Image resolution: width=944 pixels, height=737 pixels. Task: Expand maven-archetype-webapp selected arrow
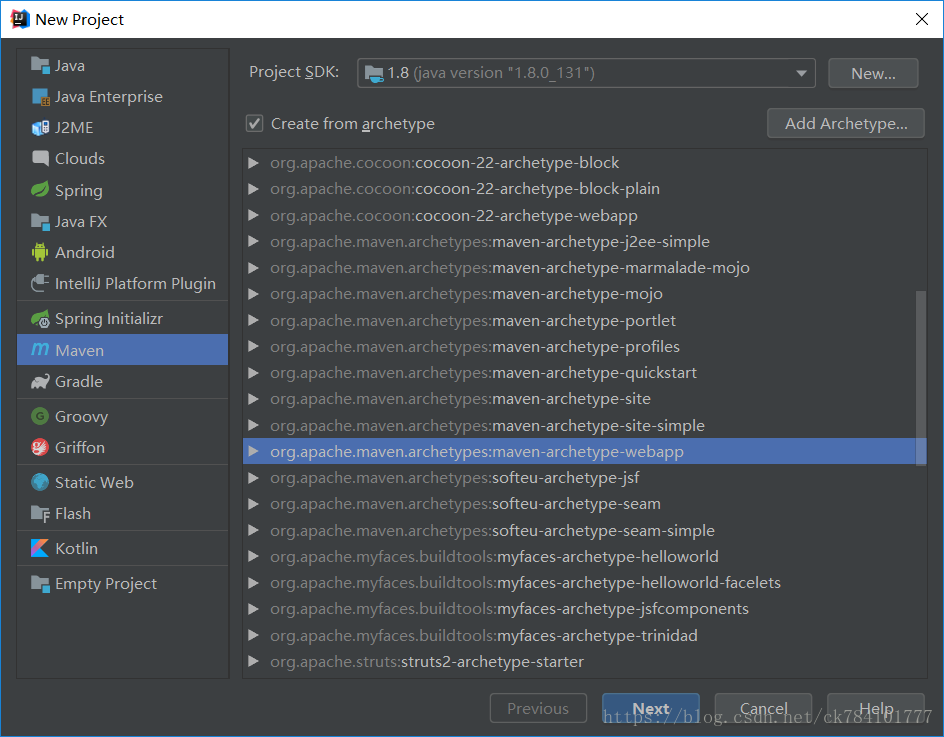tap(253, 451)
